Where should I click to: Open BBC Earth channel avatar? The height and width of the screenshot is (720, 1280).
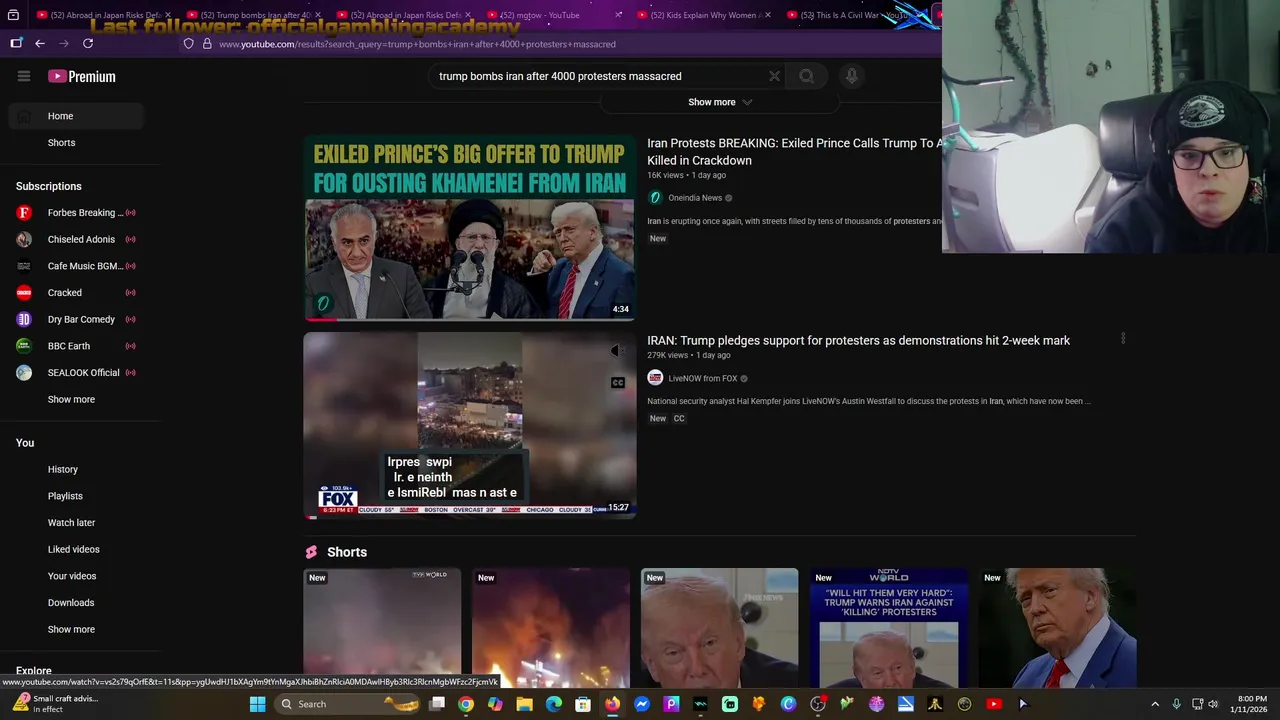coord(24,346)
